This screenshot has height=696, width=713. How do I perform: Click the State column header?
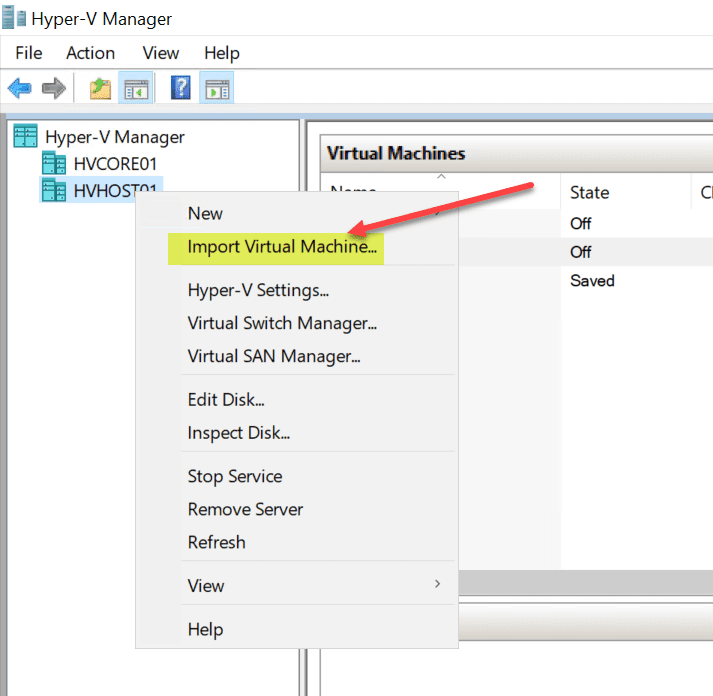click(625, 192)
